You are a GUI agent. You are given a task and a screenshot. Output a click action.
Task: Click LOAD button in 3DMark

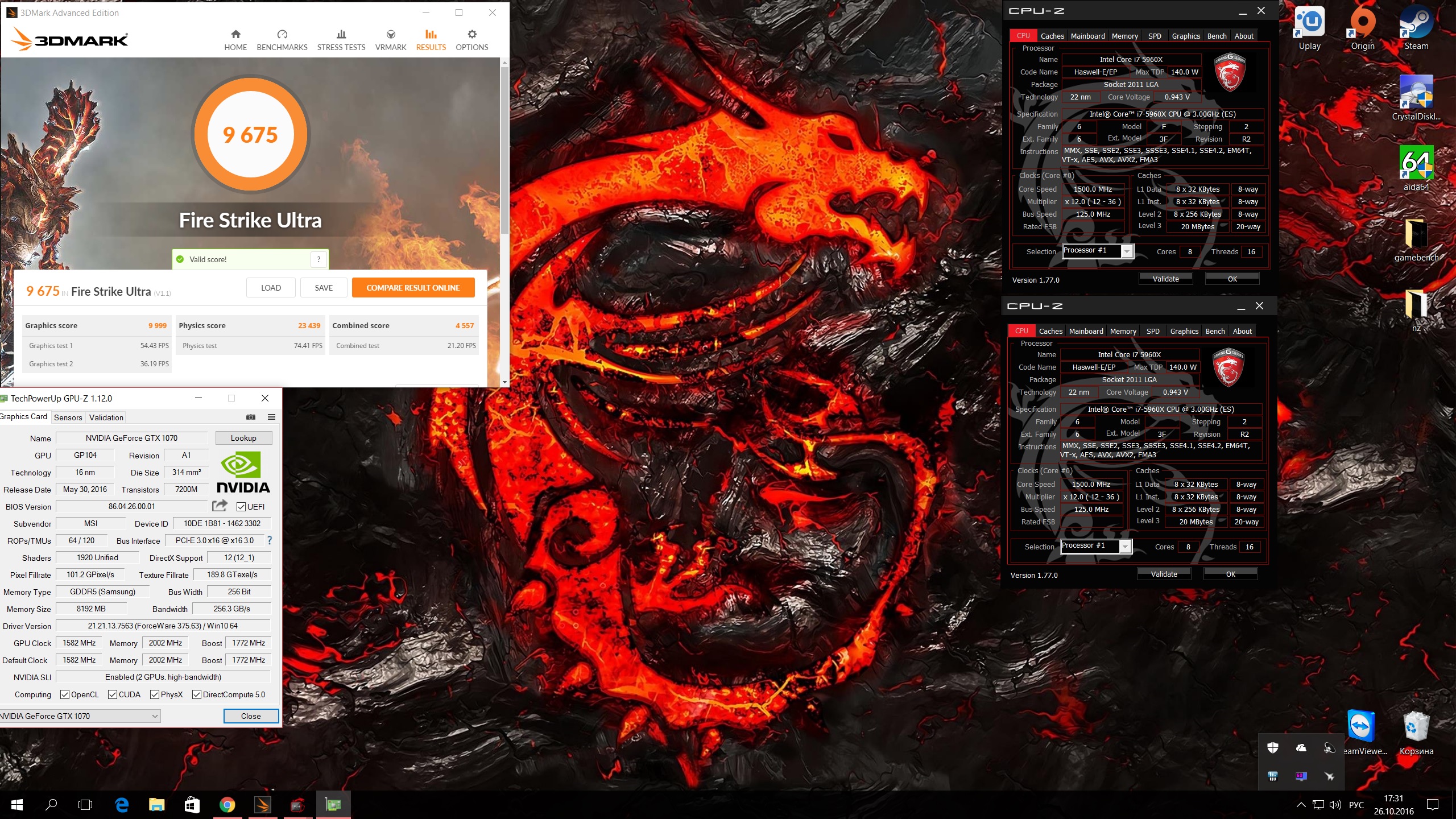point(271,288)
